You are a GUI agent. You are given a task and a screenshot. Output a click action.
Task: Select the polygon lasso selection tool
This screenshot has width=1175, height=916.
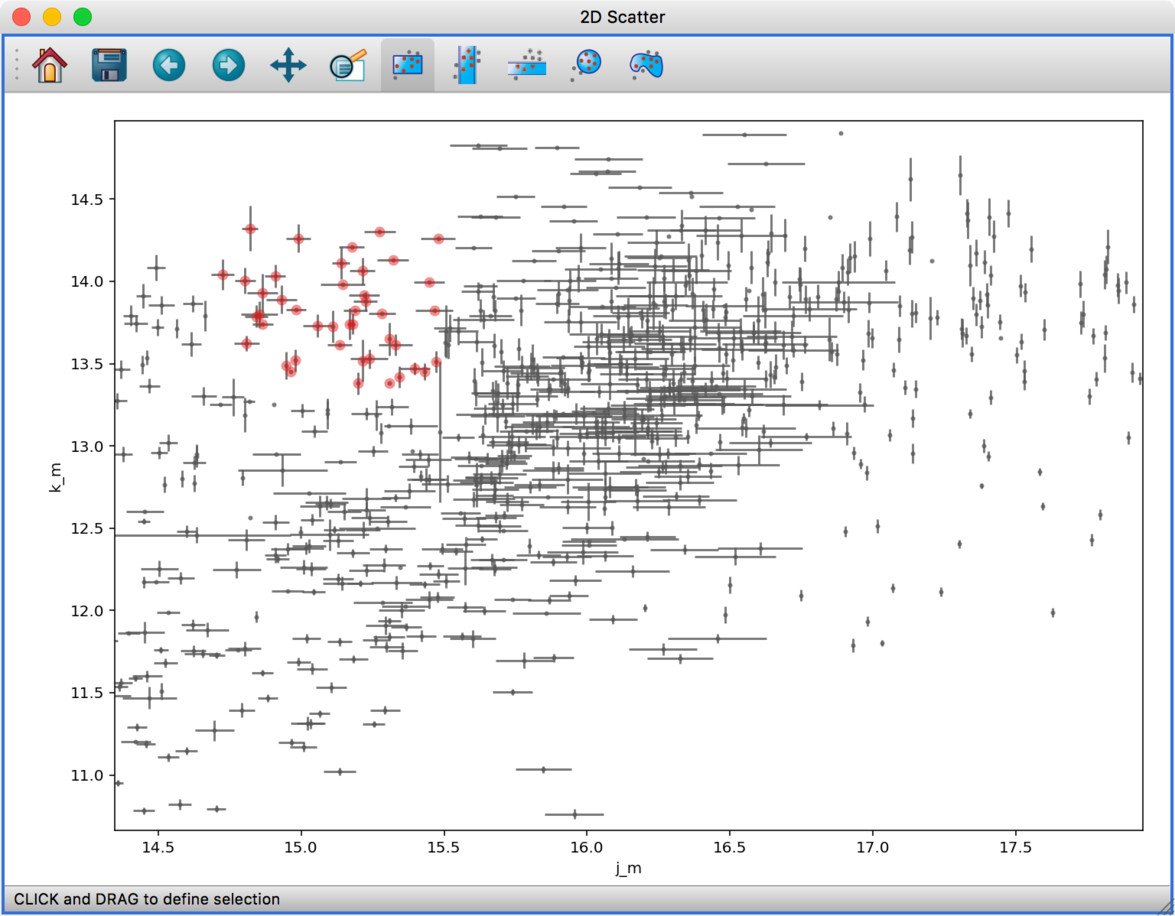tap(646, 65)
